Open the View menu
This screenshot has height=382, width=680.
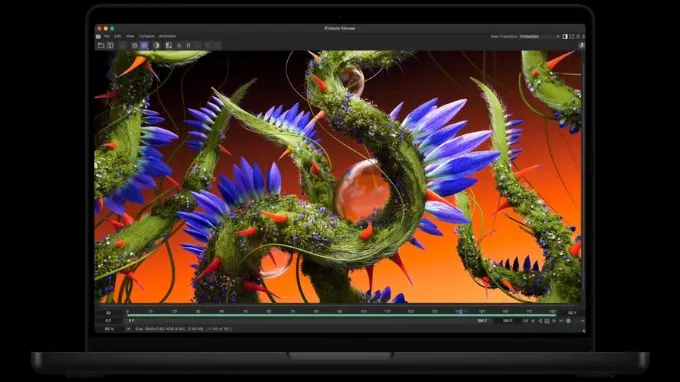click(x=130, y=36)
